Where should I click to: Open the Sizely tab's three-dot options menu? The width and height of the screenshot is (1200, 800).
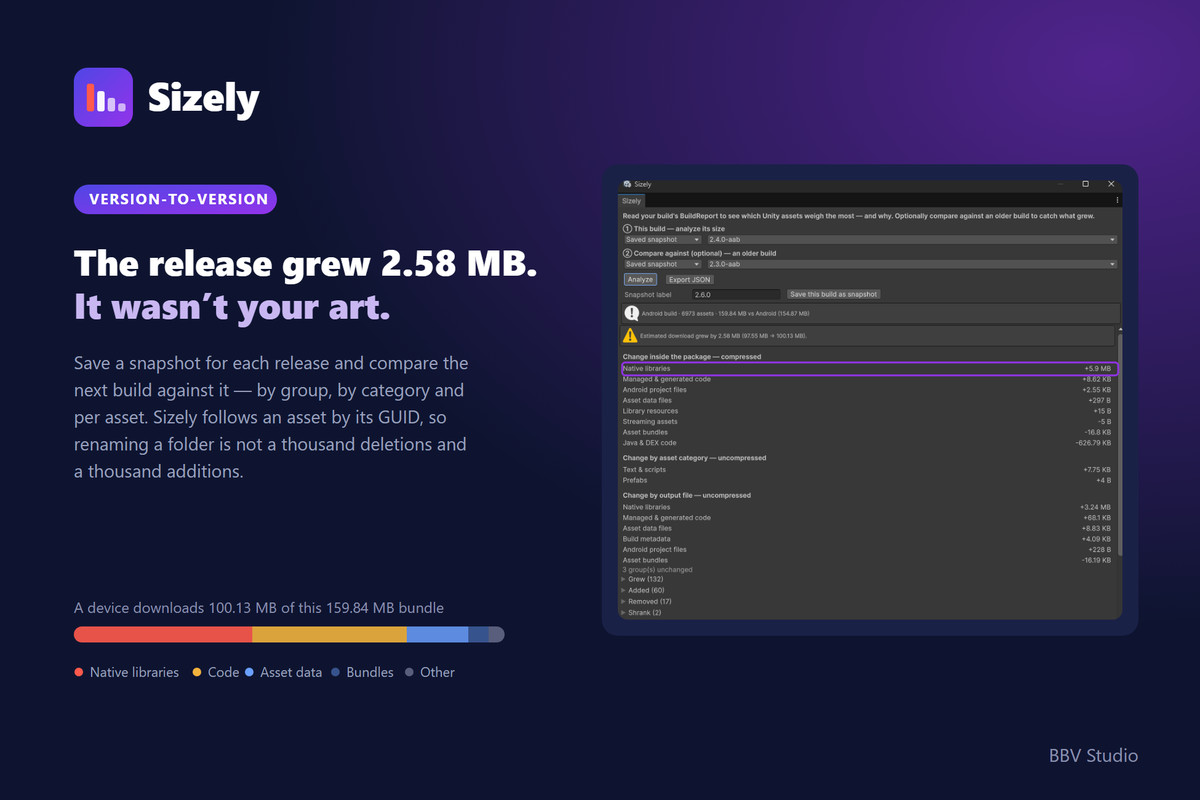coord(1117,201)
